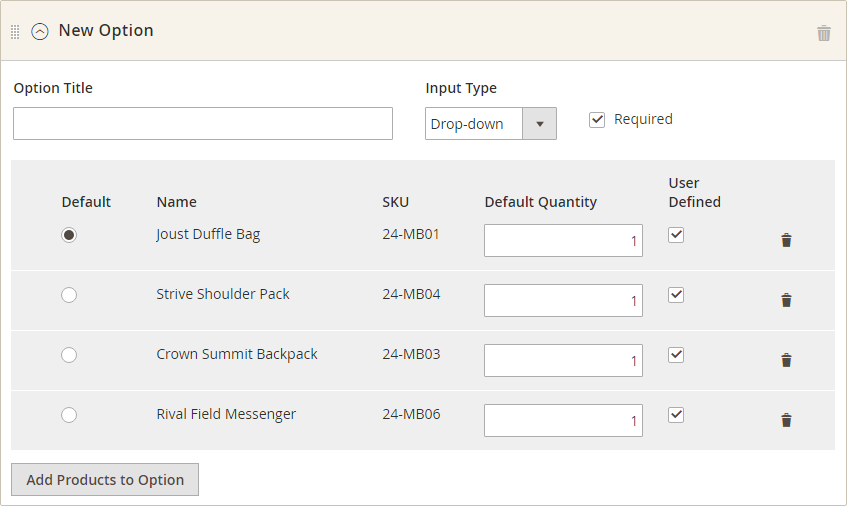Viewport: 847px width, 506px height.
Task: Remove Rival Field Messenger row
Action: coord(786,420)
